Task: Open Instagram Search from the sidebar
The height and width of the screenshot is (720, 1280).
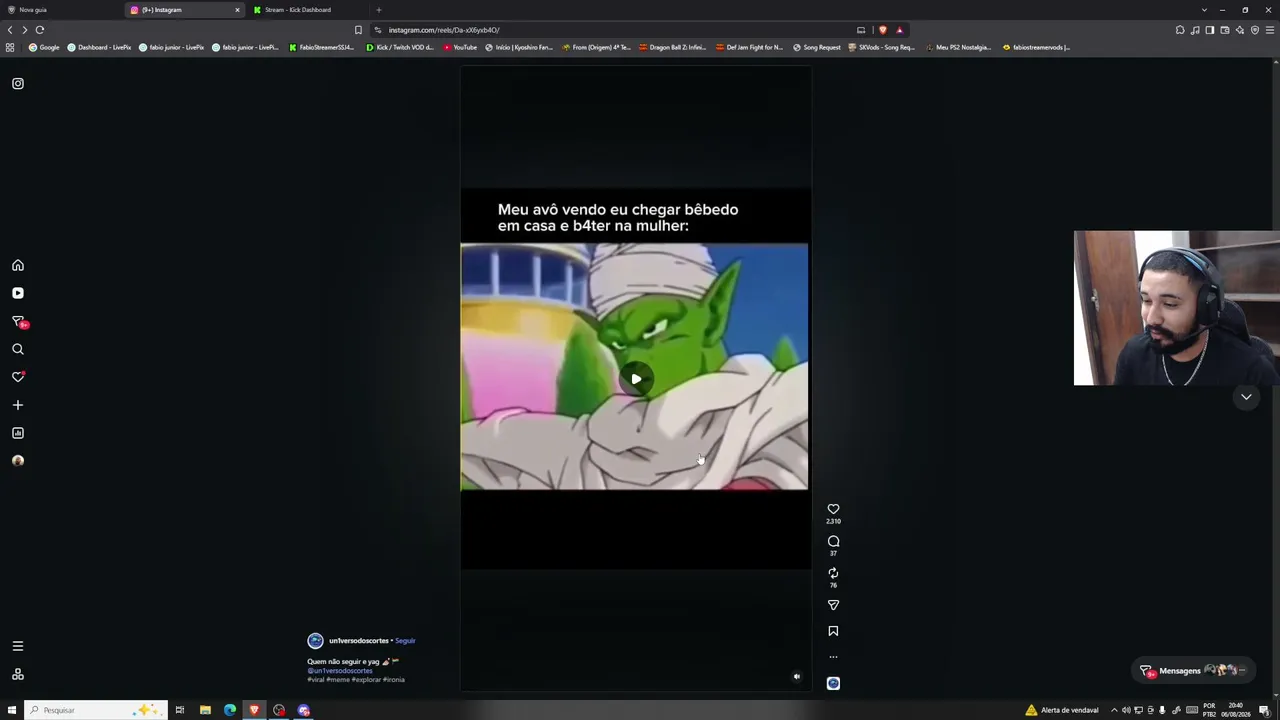Action: coord(18,349)
